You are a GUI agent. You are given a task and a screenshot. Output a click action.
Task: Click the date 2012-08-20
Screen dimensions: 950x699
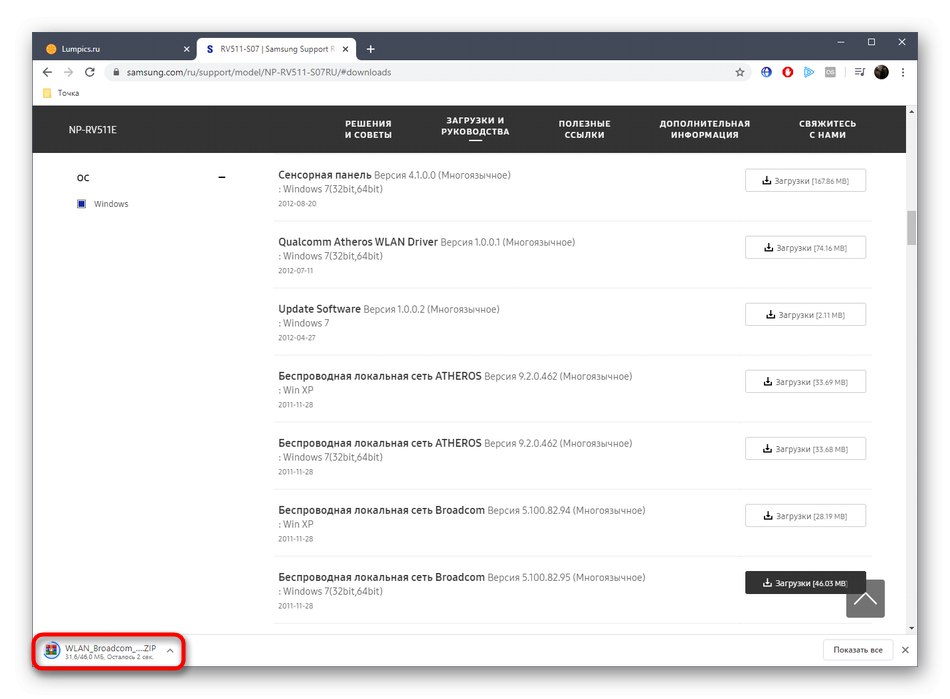tap(297, 204)
